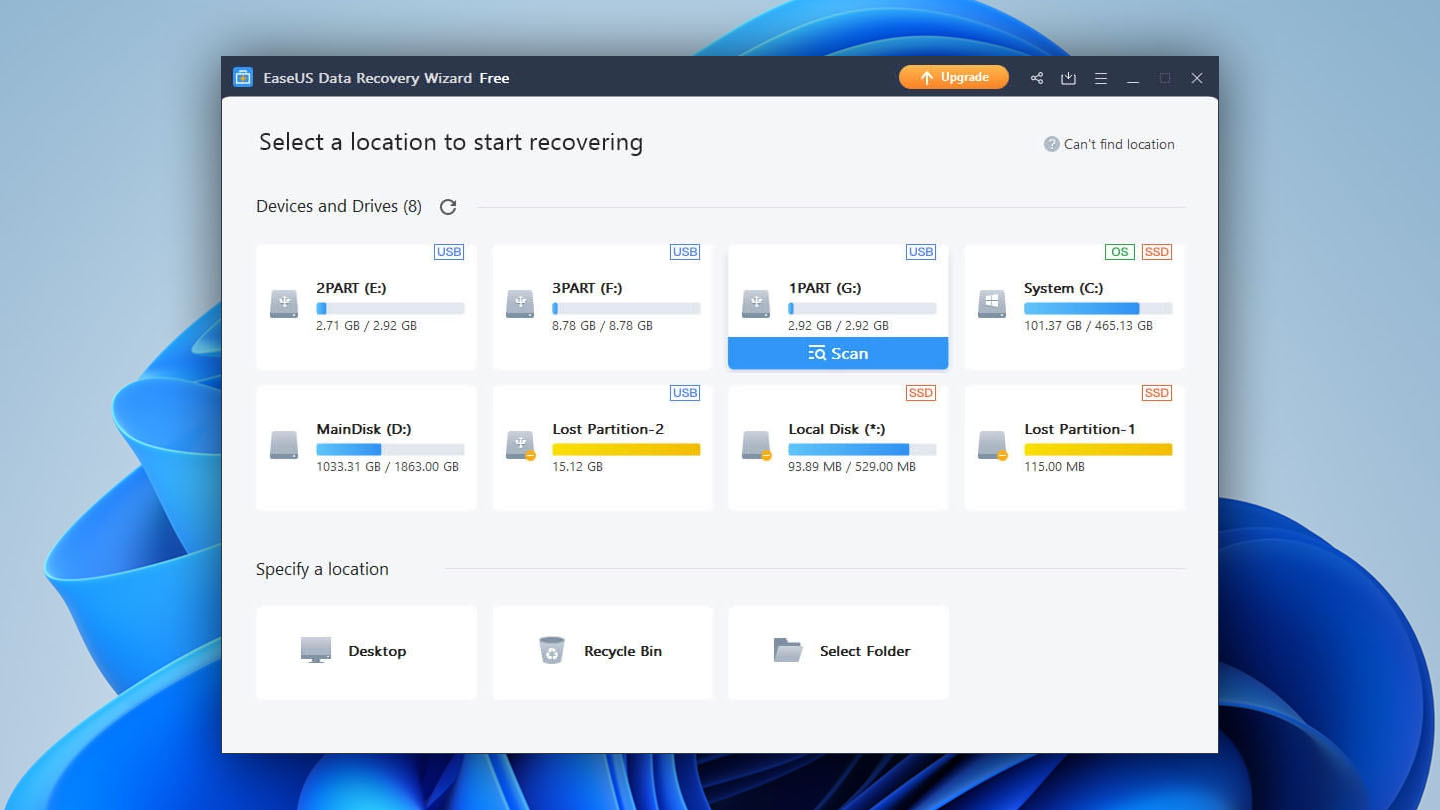
Task: Click the 2PART (E:) usage bar
Action: pyautogui.click(x=390, y=309)
